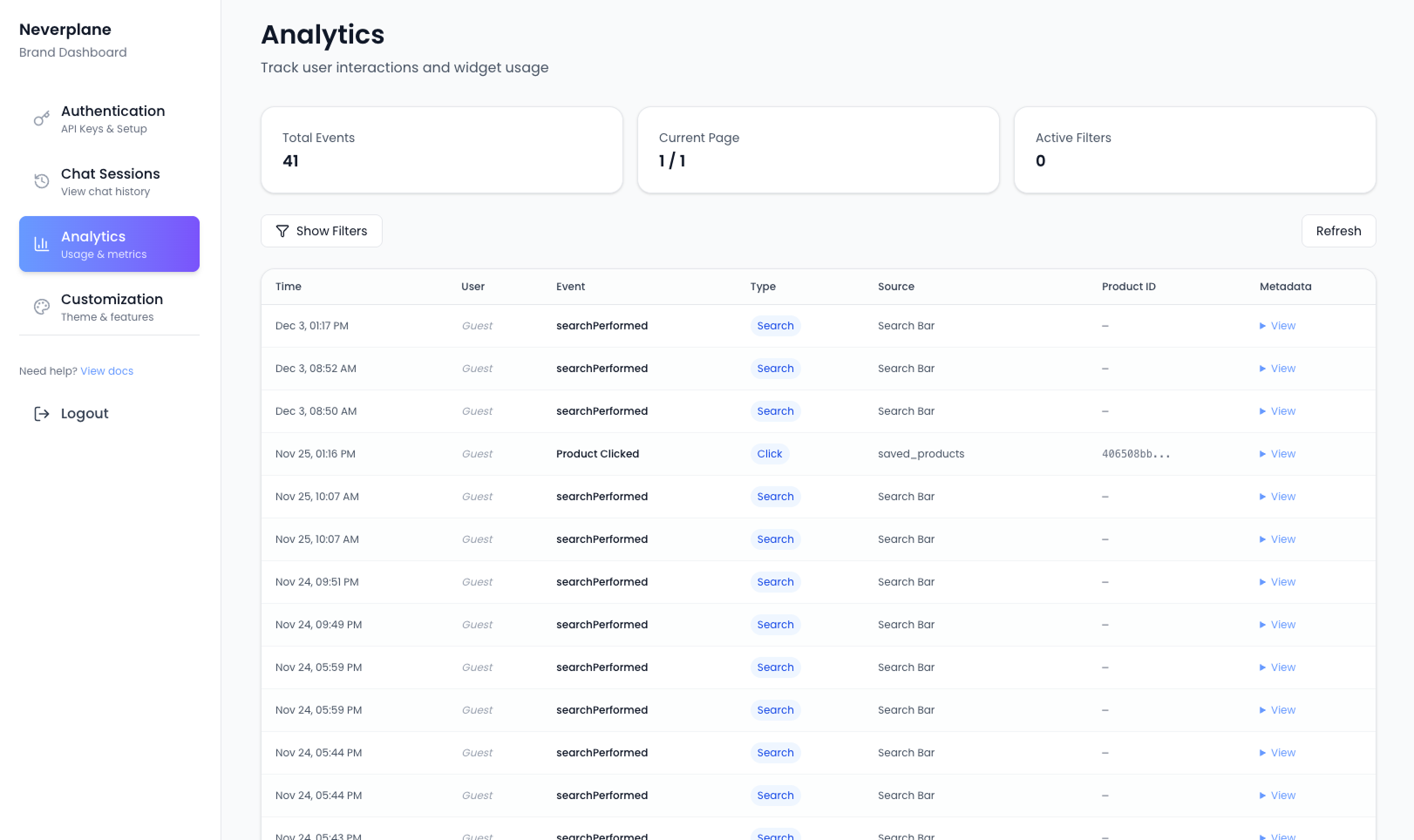Expand metadata for the Product Clicked event
Screen dimensions: 1414x840
(x=1277, y=453)
